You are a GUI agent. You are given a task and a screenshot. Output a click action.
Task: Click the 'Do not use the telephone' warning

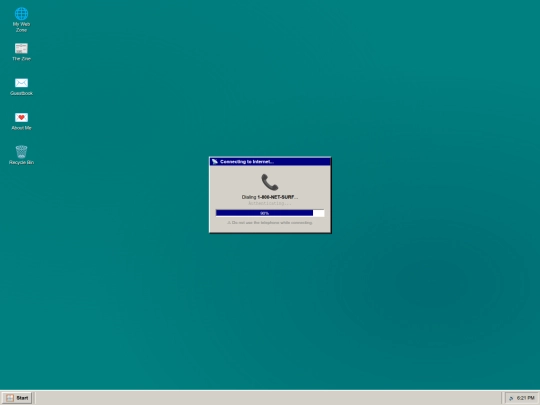click(x=270, y=223)
